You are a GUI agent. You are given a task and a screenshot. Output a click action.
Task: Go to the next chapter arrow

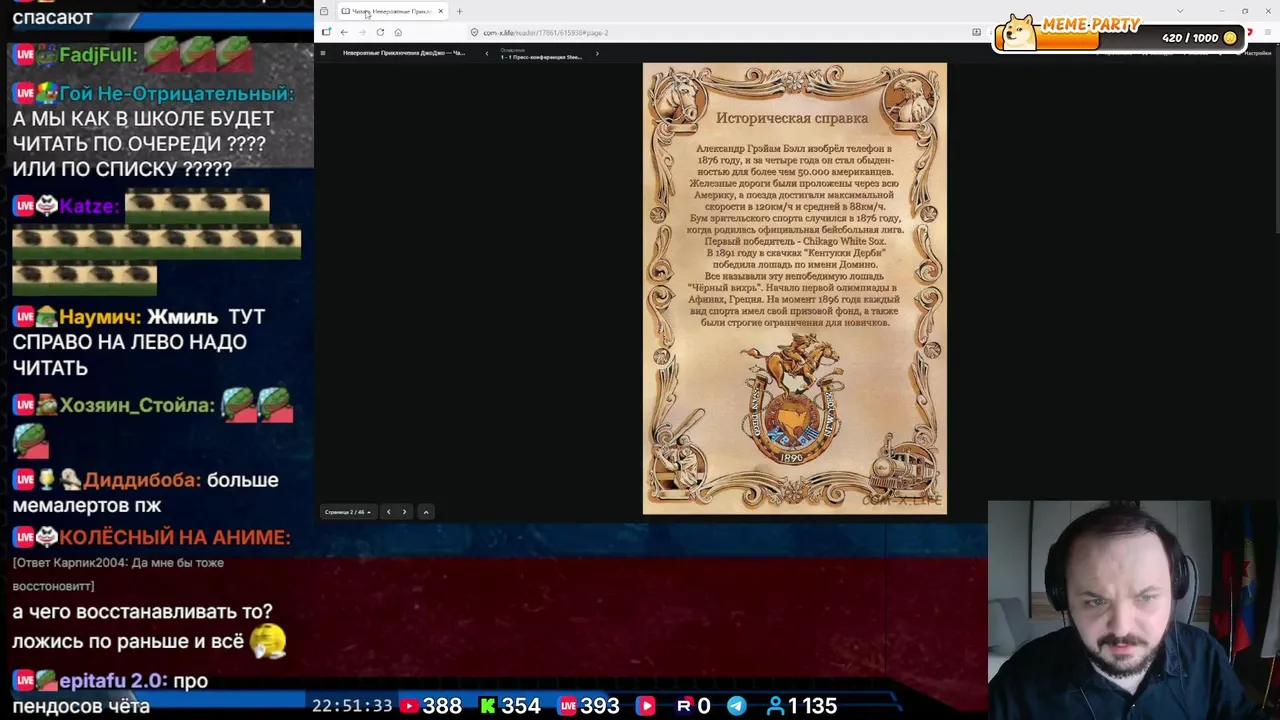tap(597, 53)
